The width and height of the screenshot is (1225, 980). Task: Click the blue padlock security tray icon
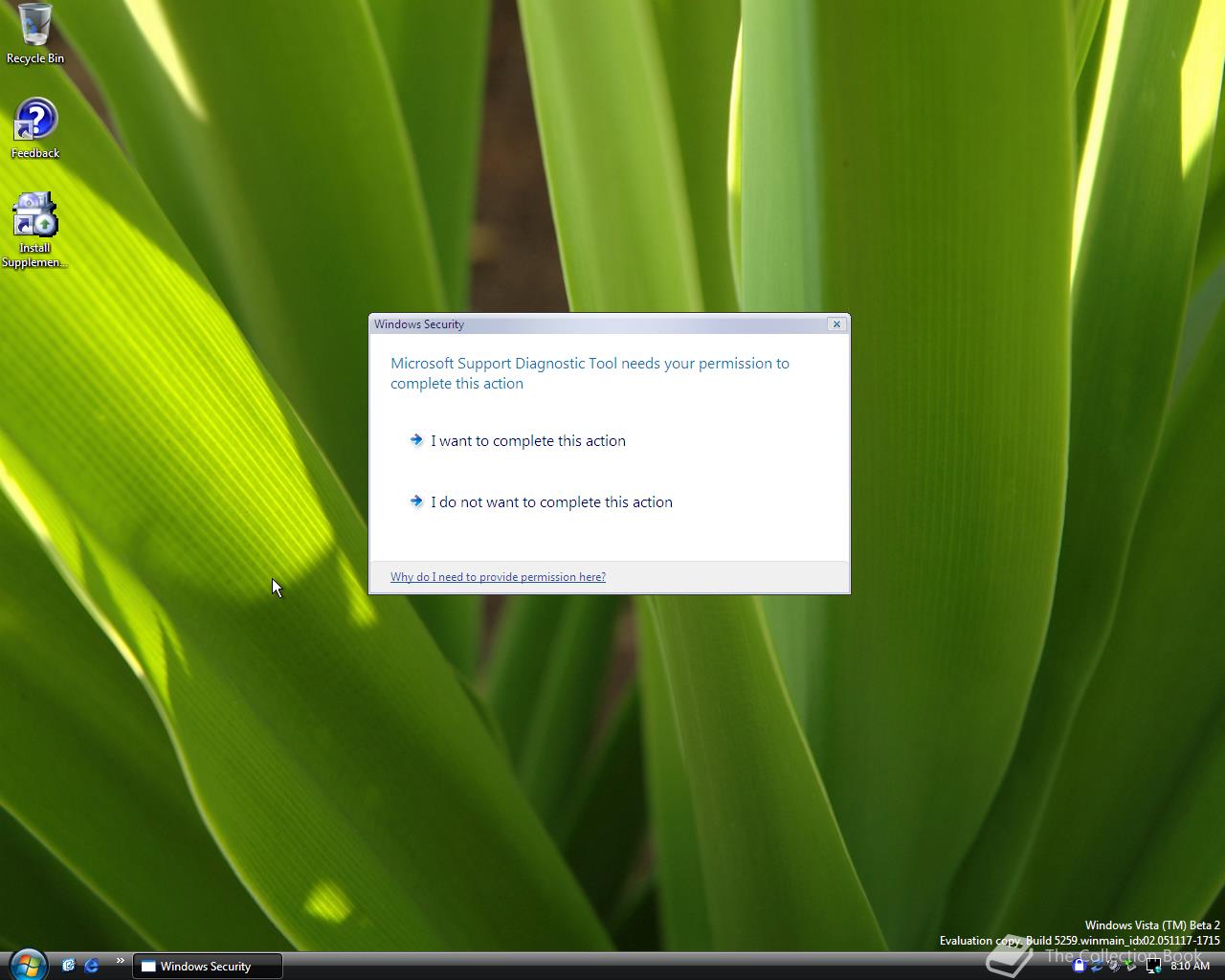point(1080,966)
